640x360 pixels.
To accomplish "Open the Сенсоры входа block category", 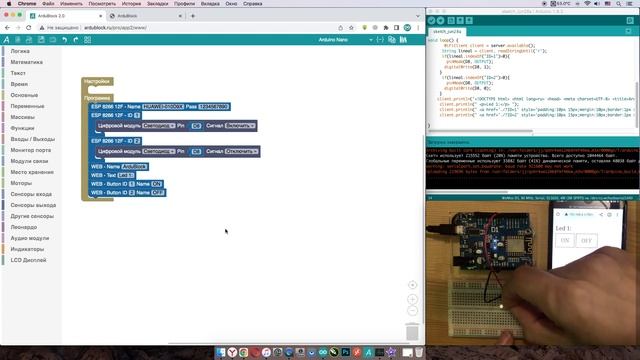I will pos(31,194).
